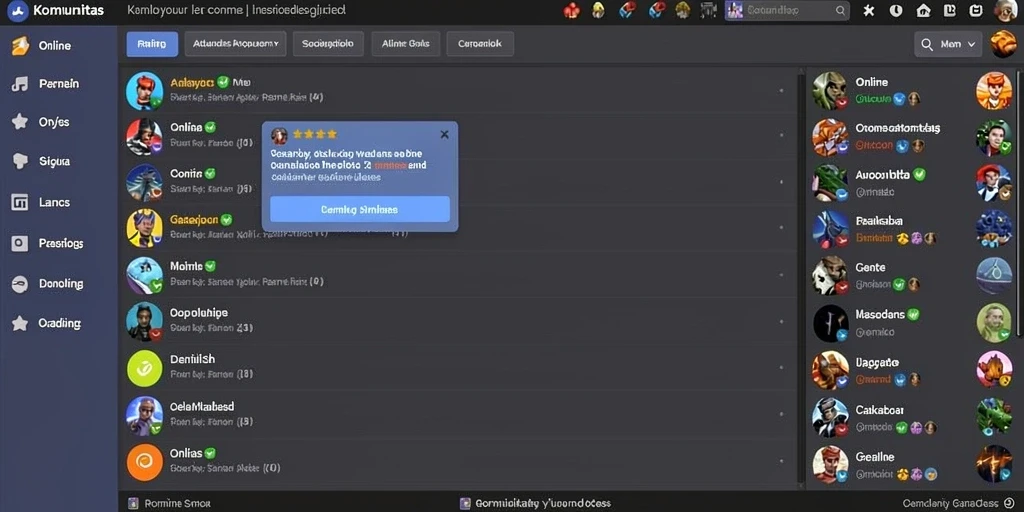This screenshot has width=1024, height=512.
Task: Click the green check badge next to Anlayoc
Action: tap(223, 82)
